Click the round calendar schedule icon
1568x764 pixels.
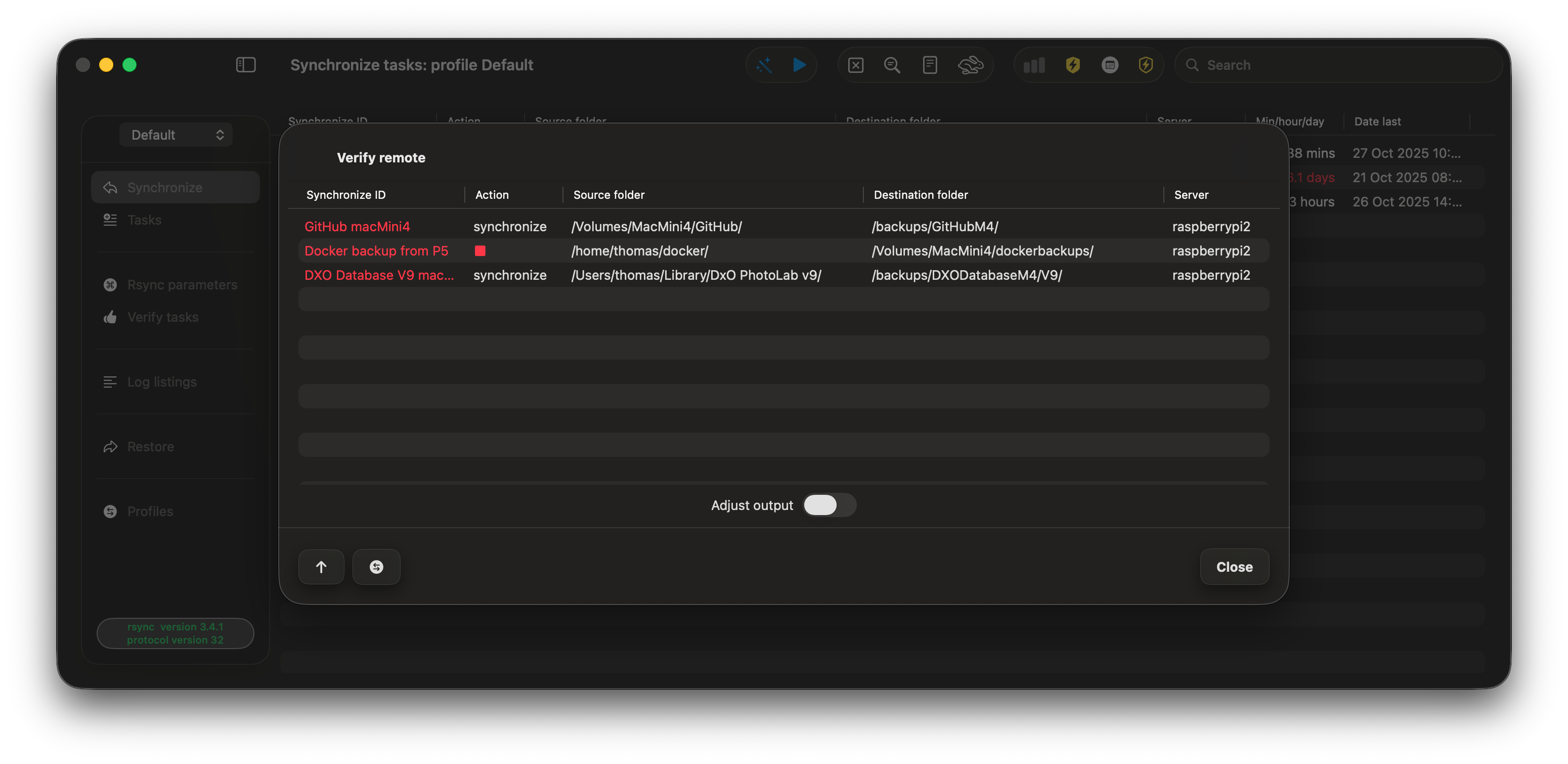click(x=1110, y=65)
